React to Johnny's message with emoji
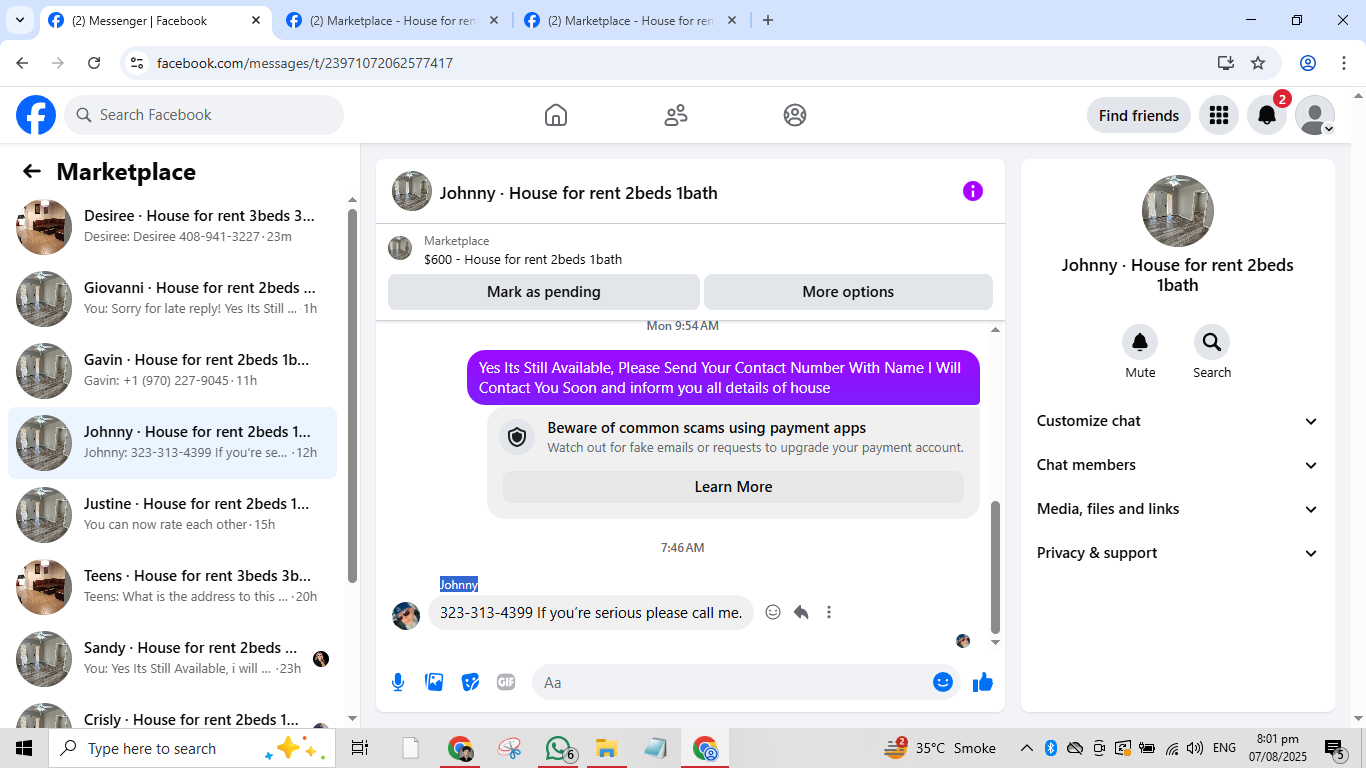This screenshot has height=768, width=1366. point(773,612)
